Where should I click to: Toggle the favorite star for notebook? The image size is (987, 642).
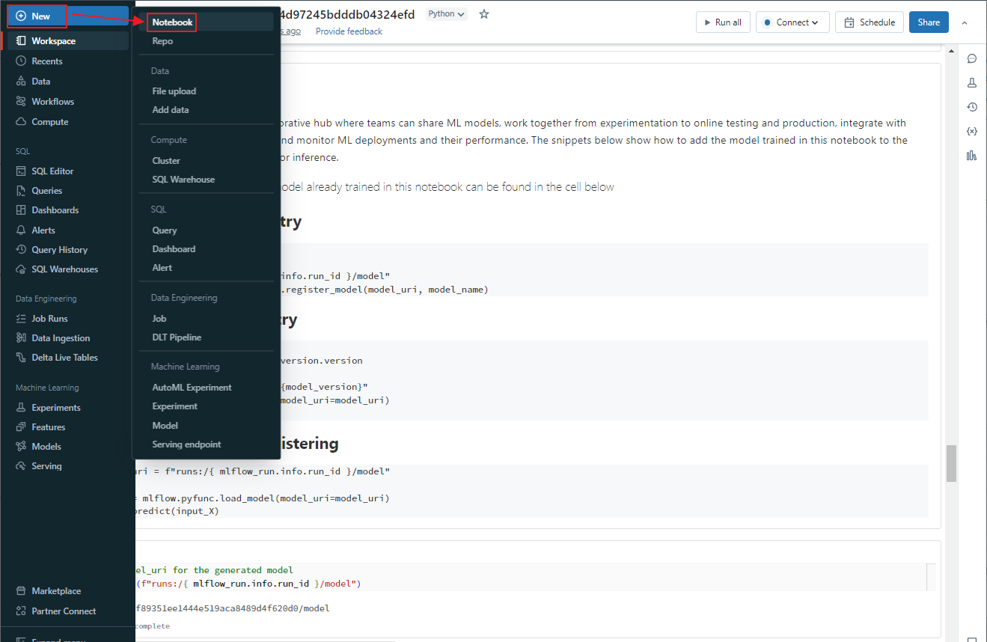point(484,14)
